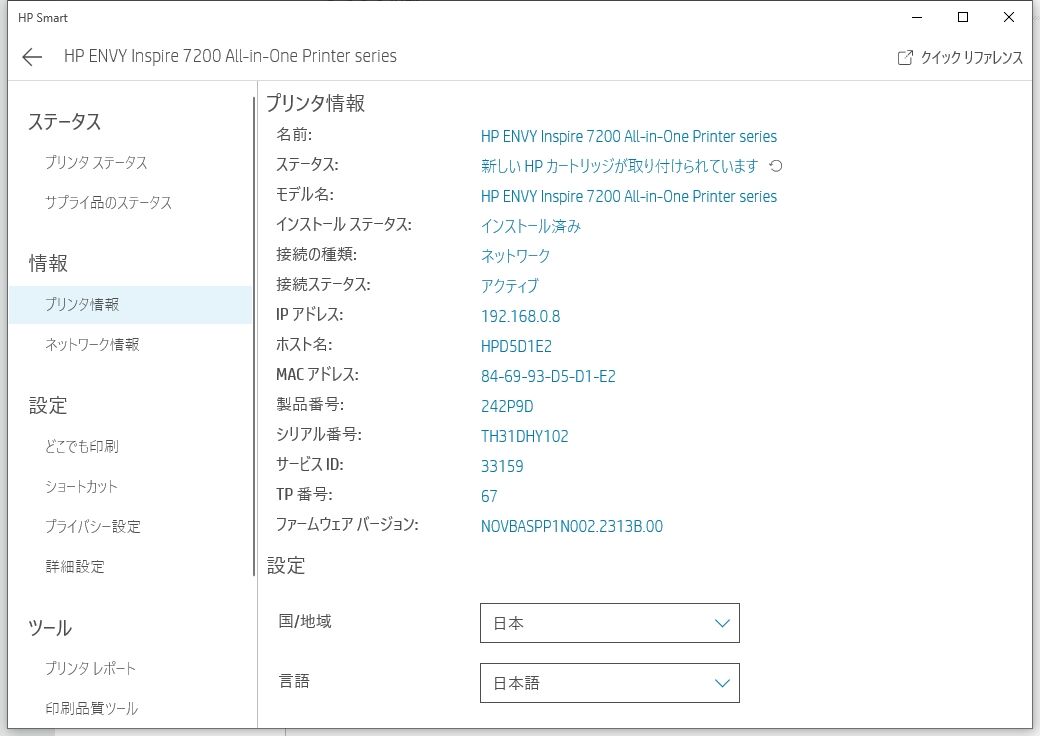Minimize the HP Smart window

tap(917, 17)
